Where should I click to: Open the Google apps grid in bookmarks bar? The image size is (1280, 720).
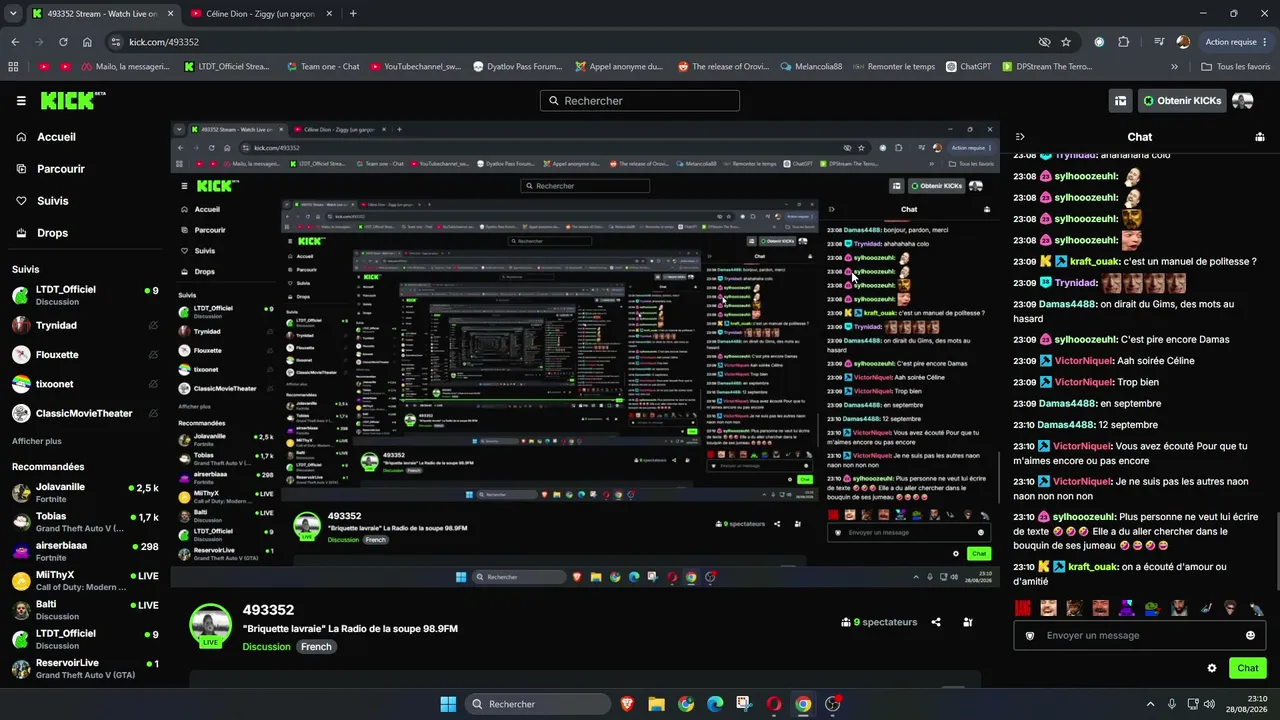pyautogui.click(x=13, y=67)
